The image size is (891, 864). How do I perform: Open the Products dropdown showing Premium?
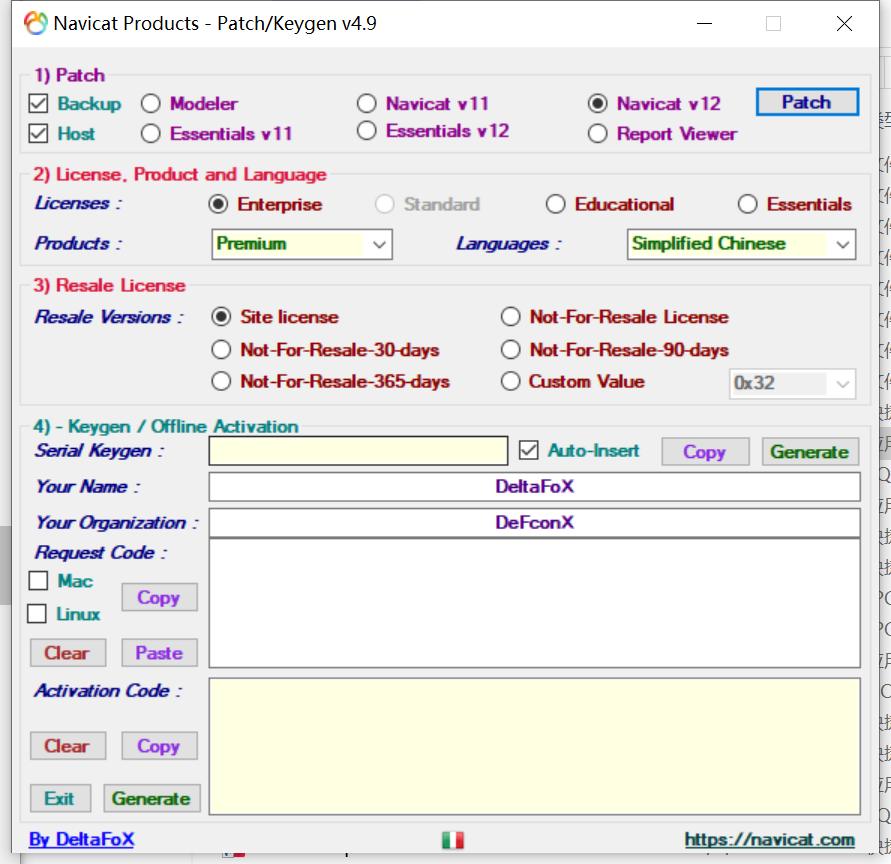click(302, 244)
